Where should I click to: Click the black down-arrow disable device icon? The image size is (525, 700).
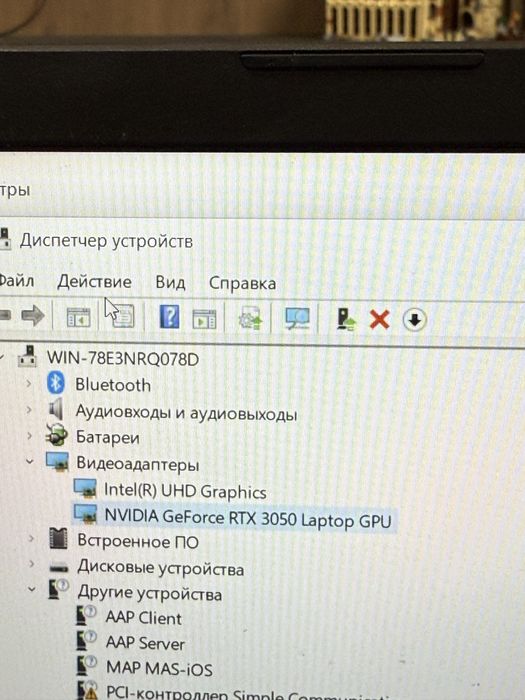coord(415,320)
